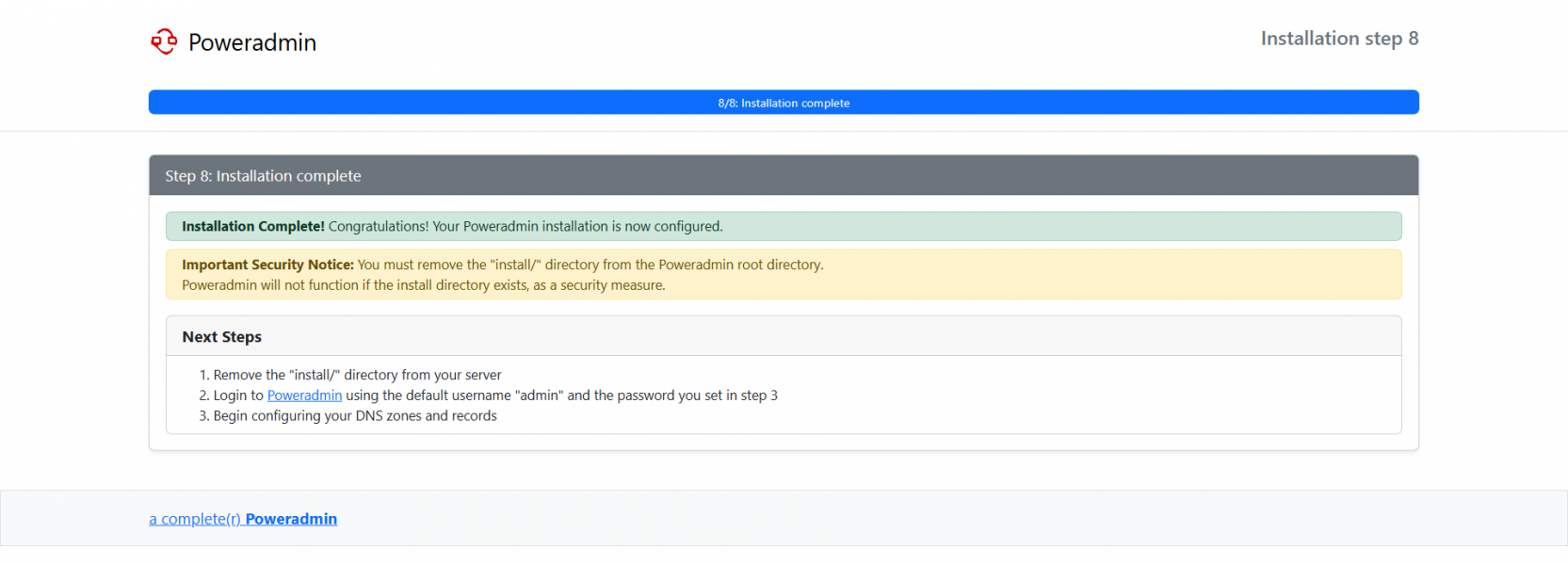Click the "Remove the install/ directory" list item
The height and width of the screenshot is (565, 1568).
(357, 375)
